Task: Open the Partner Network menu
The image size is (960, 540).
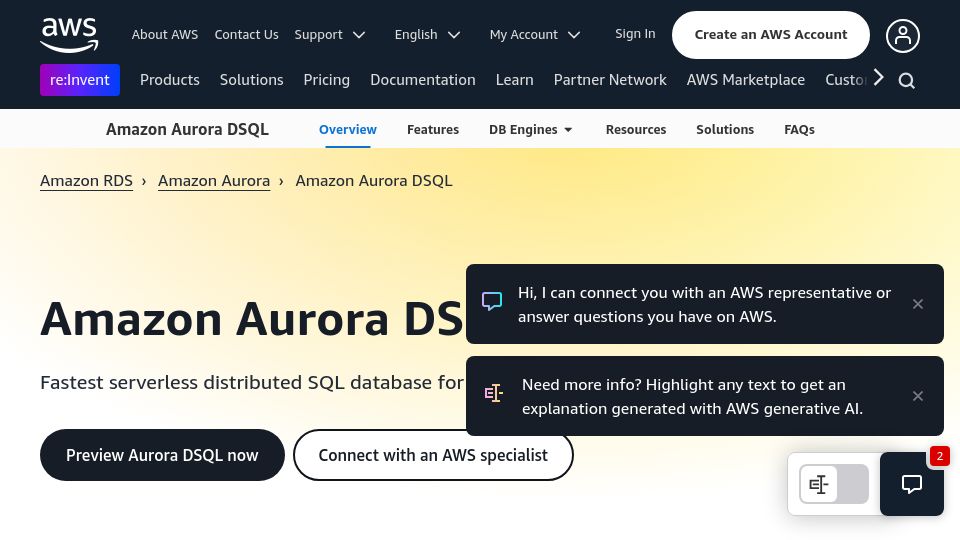Action: coord(610,80)
